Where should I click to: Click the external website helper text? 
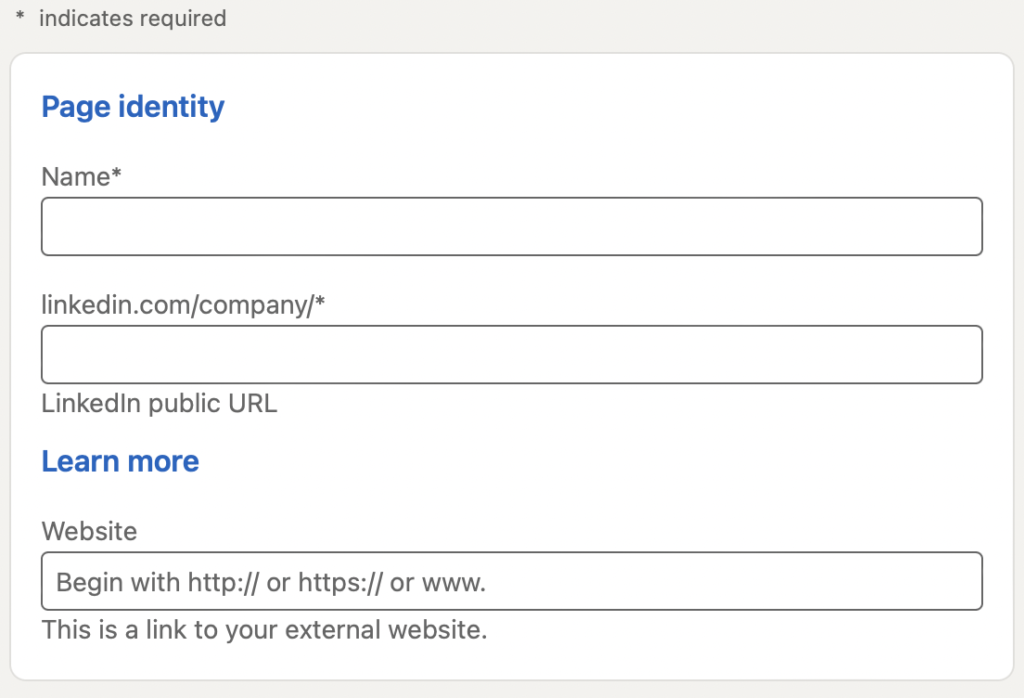[264, 631]
